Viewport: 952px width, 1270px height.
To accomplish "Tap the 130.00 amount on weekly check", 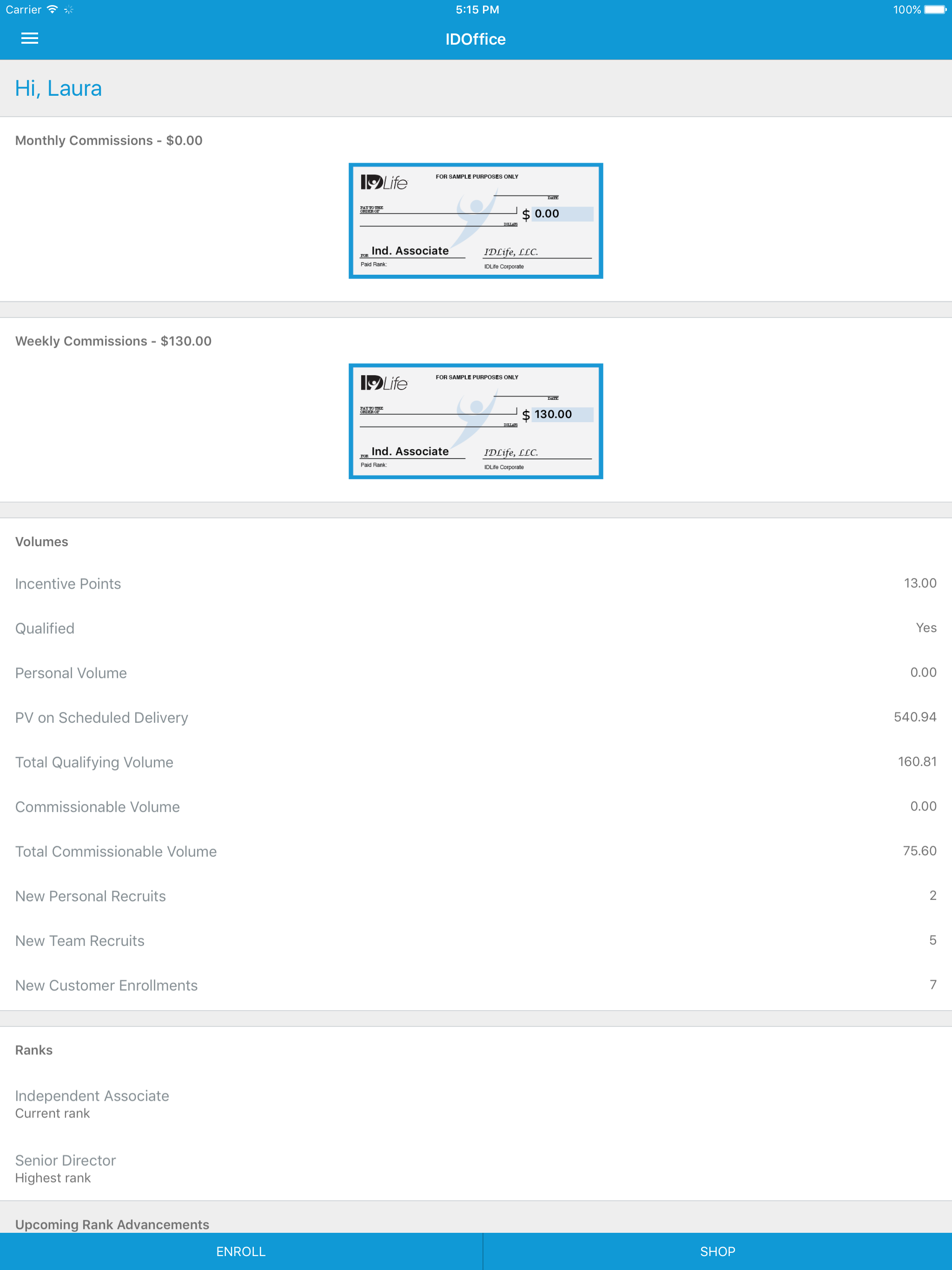I will 553,414.
